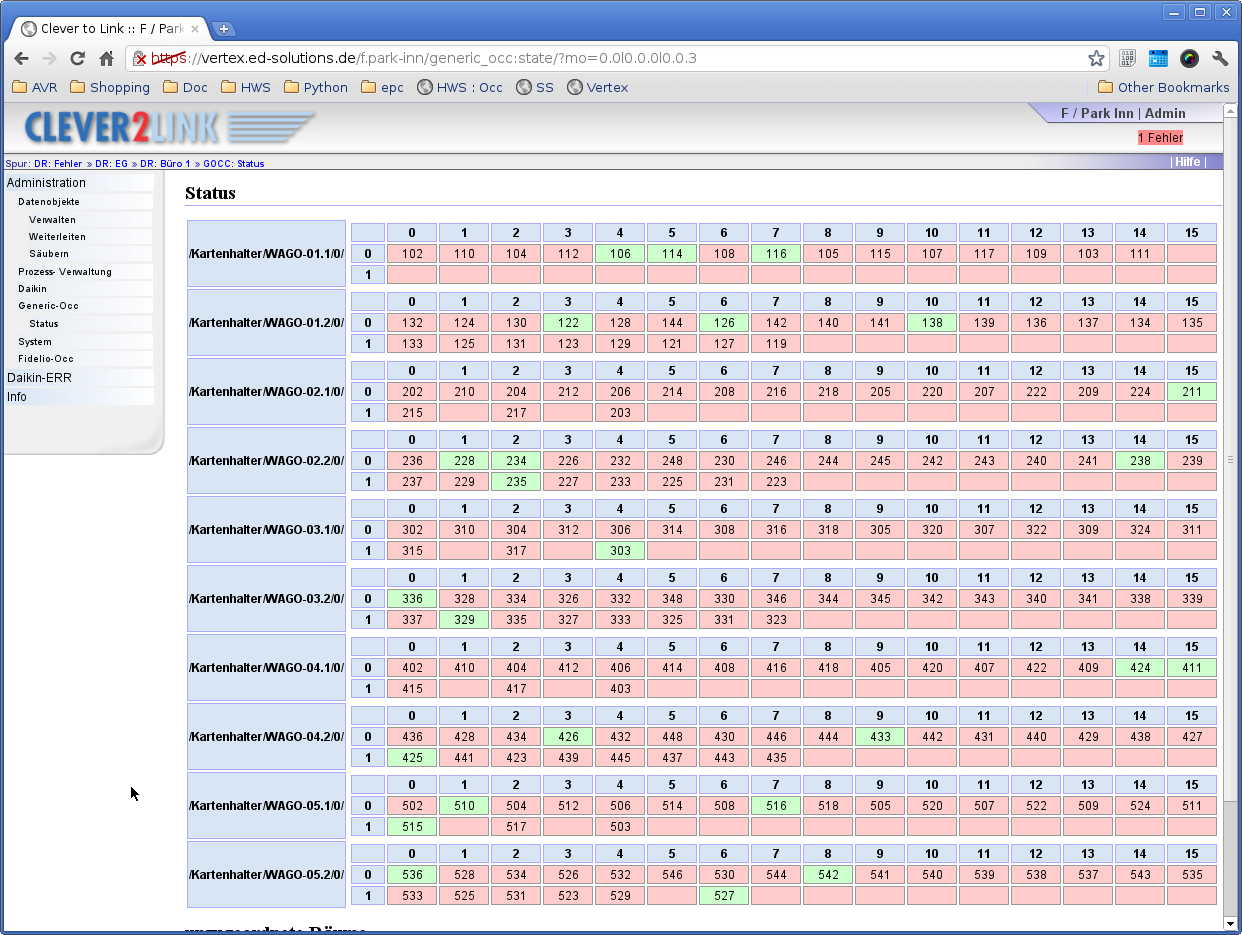Image resolution: width=1242 pixels, height=935 pixels.
Task: Go to the browser home icon
Action: [x=107, y=58]
